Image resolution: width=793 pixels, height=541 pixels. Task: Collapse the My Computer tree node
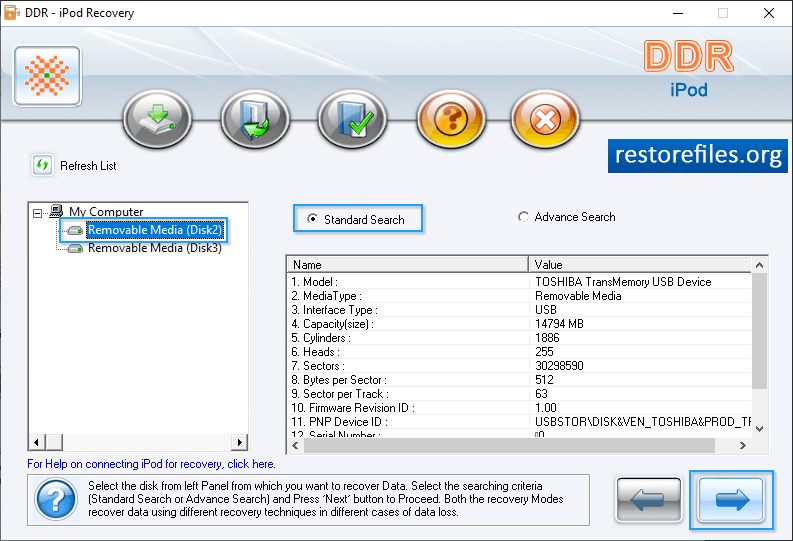coord(37,213)
